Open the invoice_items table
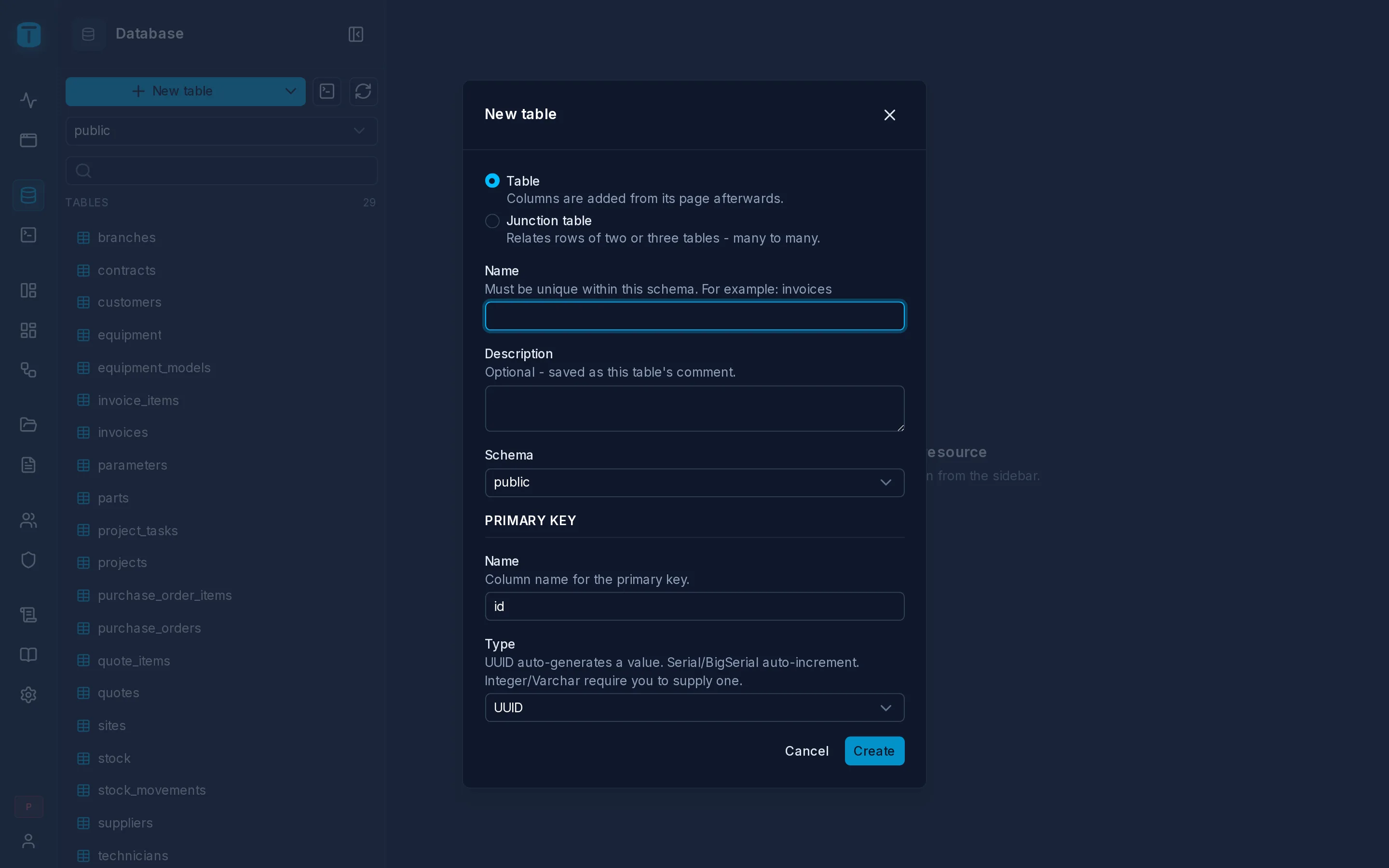The height and width of the screenshot is (868, 1389). click(221, 400)
